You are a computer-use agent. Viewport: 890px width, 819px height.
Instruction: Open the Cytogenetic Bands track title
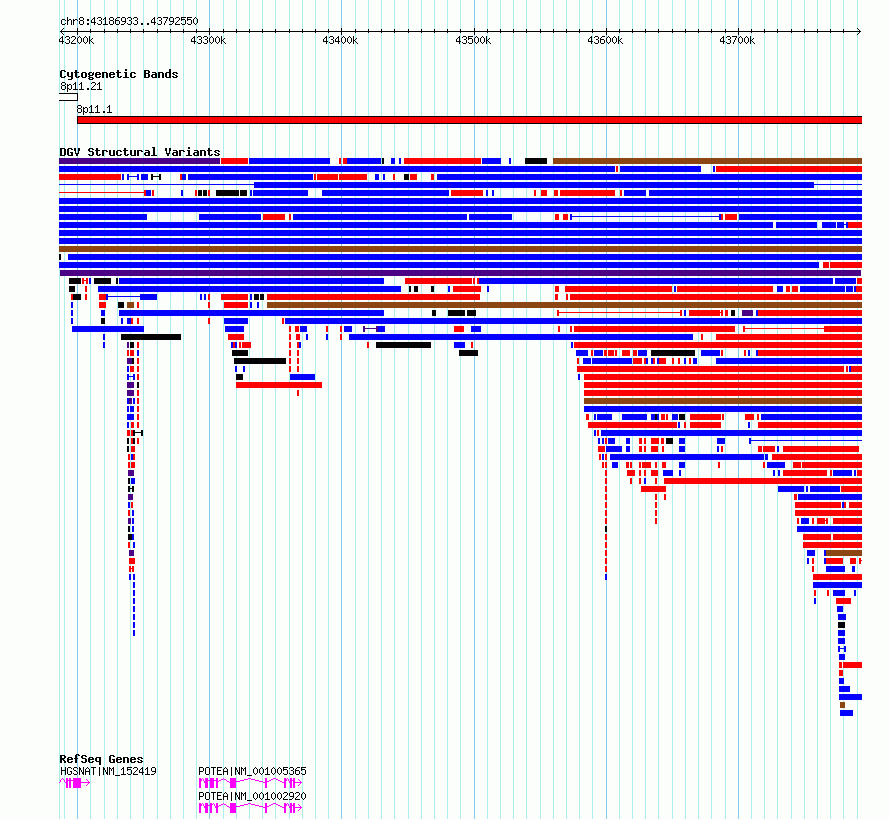tap(119, 74)
